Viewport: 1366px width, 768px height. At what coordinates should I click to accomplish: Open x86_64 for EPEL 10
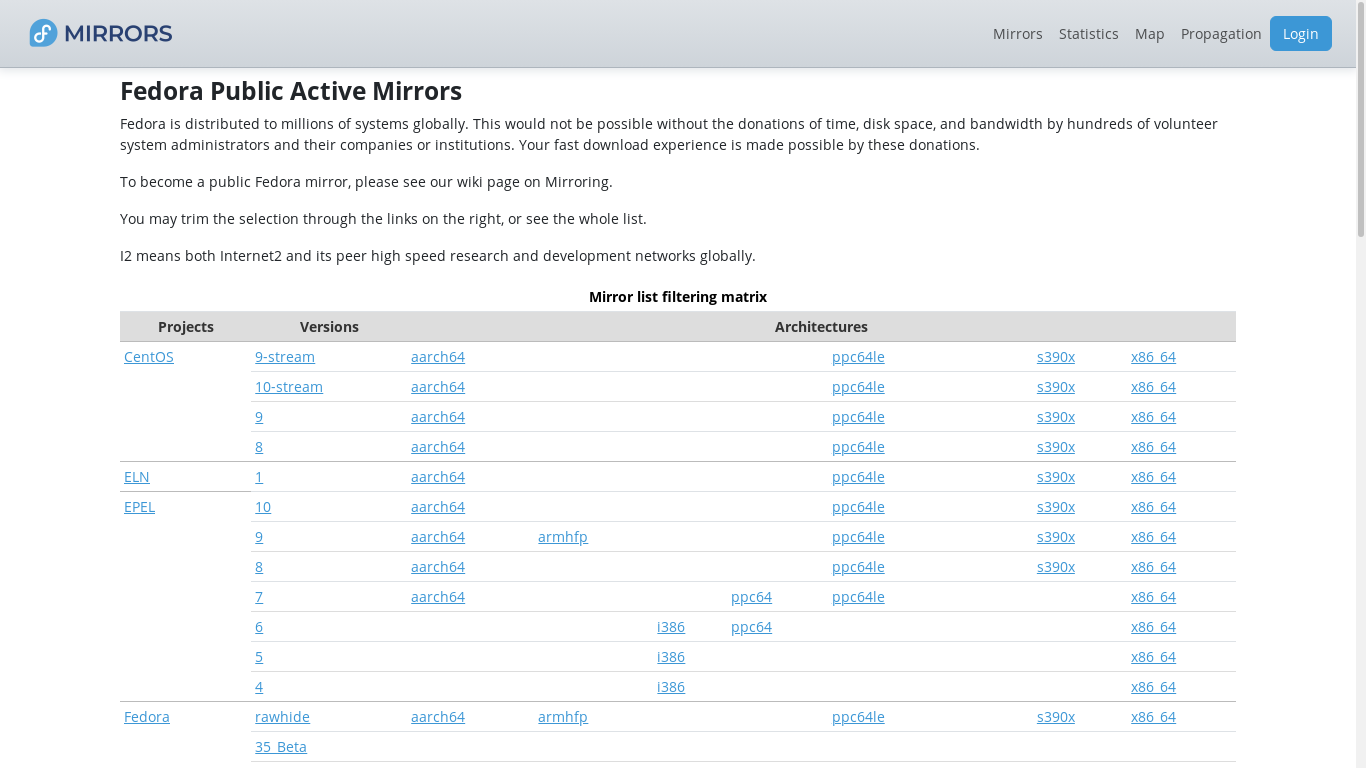click(x=1153, y=507)
